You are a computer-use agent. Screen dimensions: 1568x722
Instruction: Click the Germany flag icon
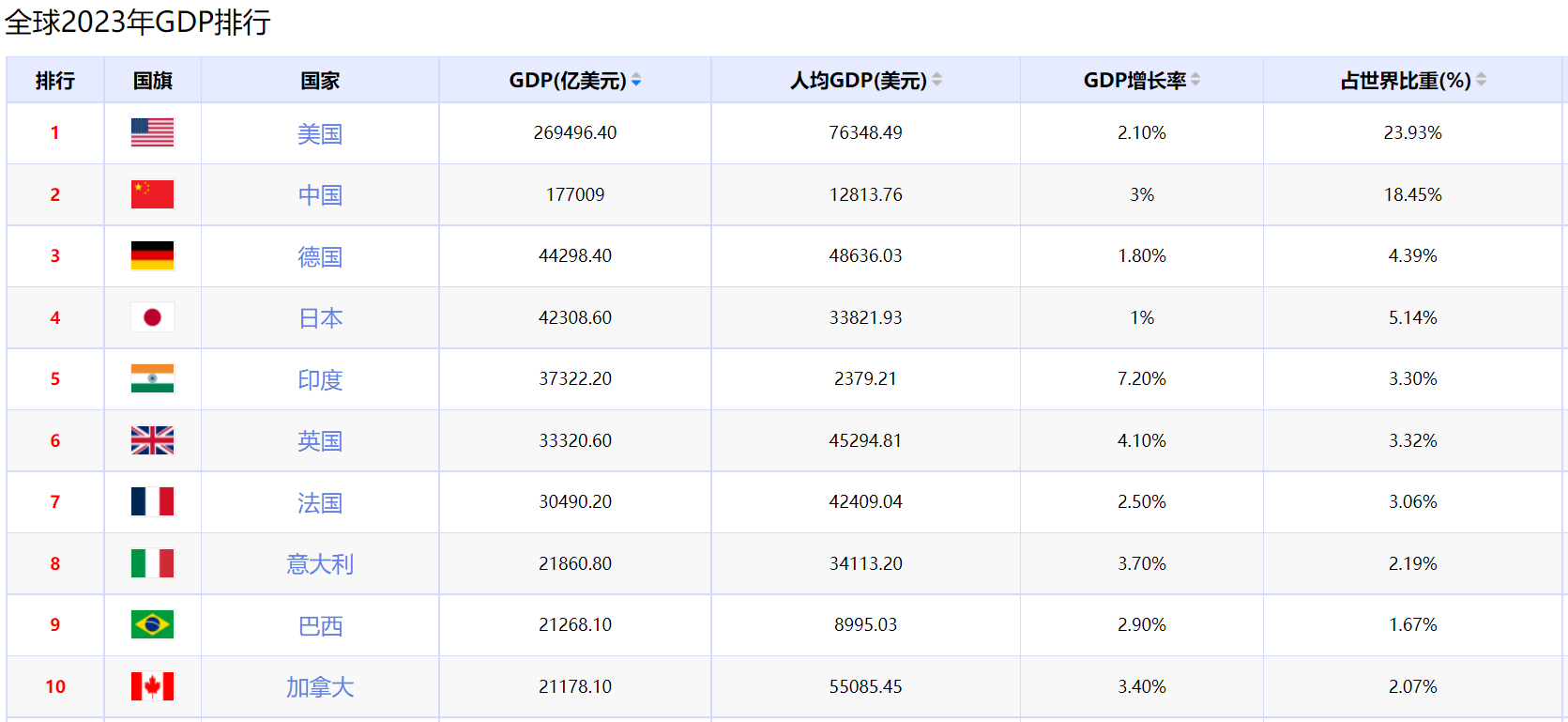point(152,255)
